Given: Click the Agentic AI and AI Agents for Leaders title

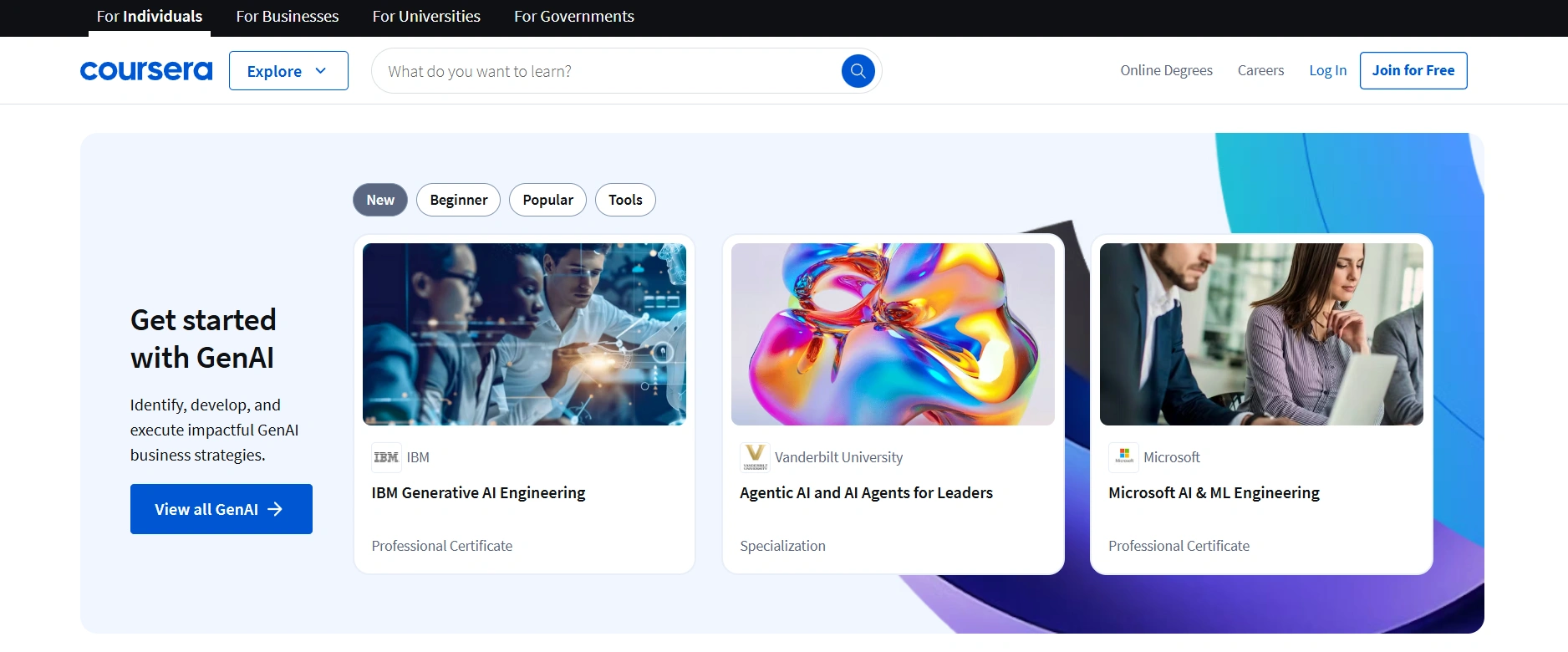Looking at the screenshot, I should (866, 492).
